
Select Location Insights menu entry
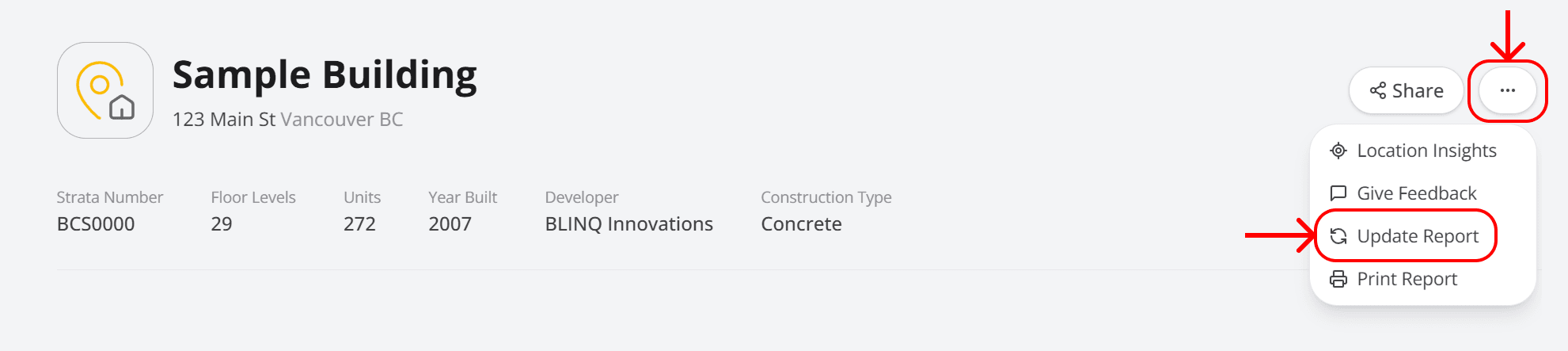1426,151
